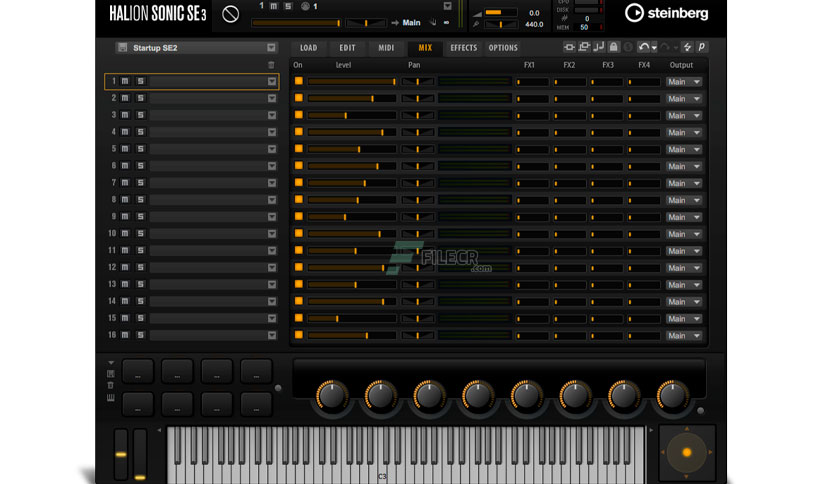Click the infinity icon in top slot
Screen dimensions: 836x484
point(446,22)
